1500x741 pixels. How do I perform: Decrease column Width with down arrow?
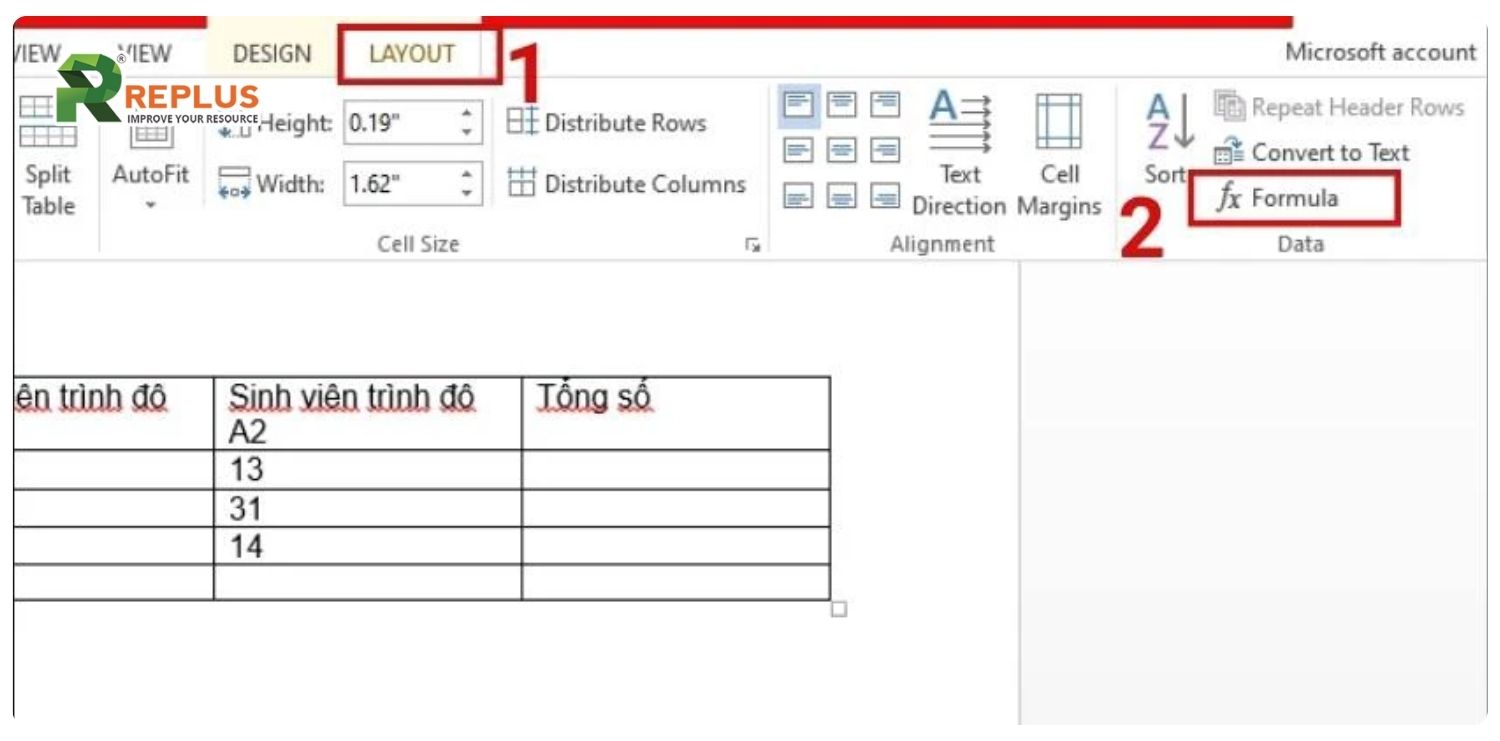(467, 195)
